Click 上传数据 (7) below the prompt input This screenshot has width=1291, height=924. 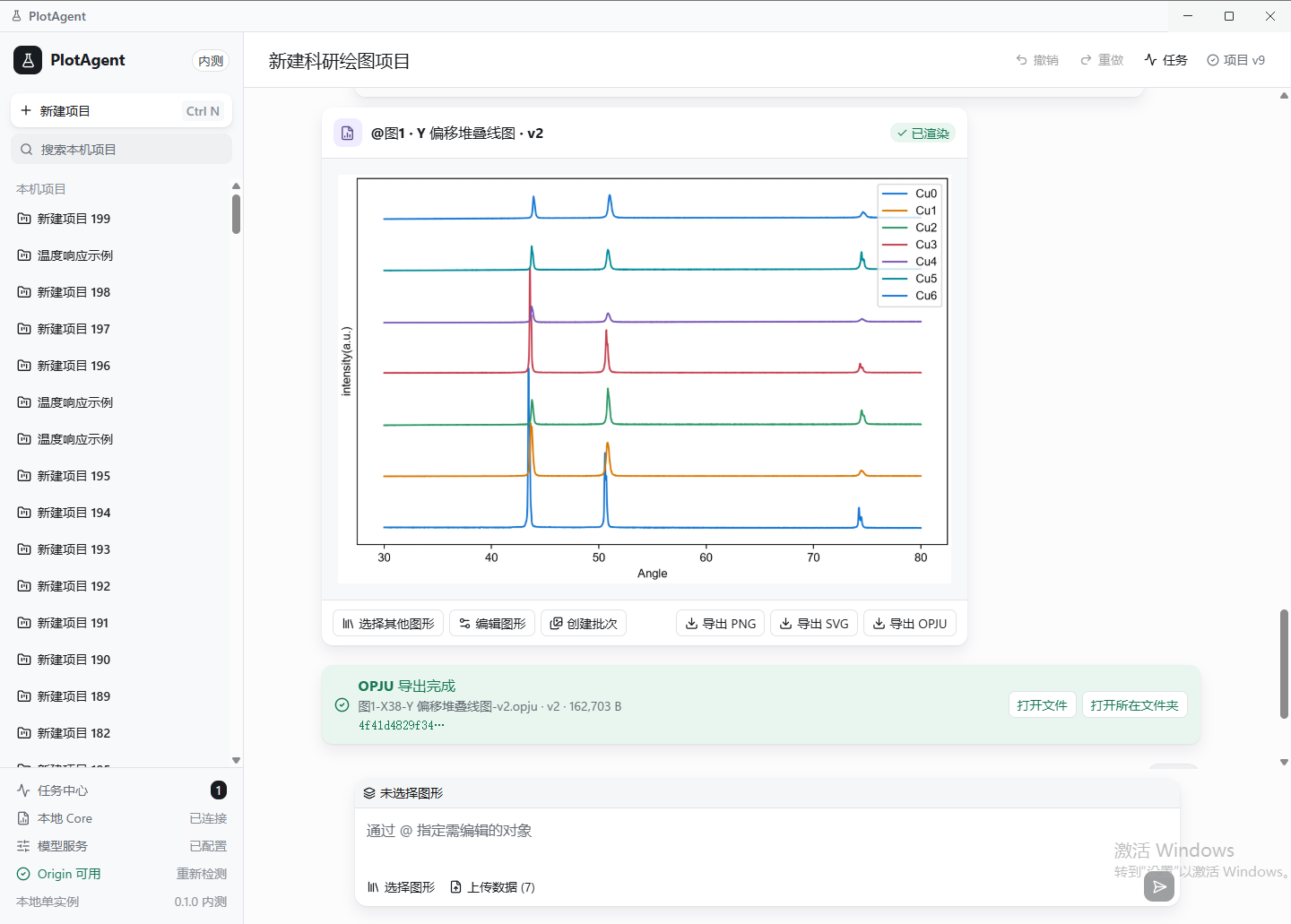click(492, 887)
